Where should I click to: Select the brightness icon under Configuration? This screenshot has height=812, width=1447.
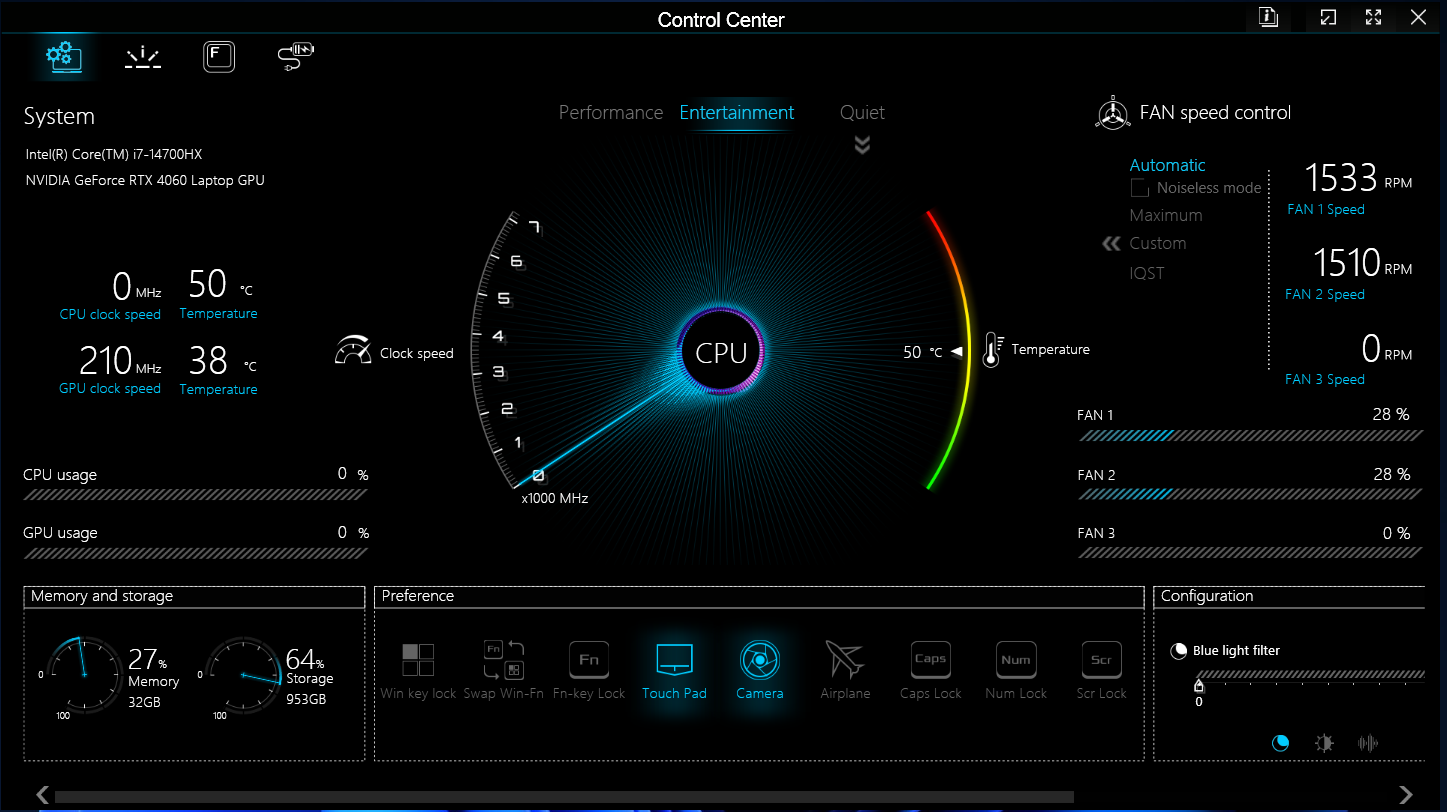[x=1324, y=743]
